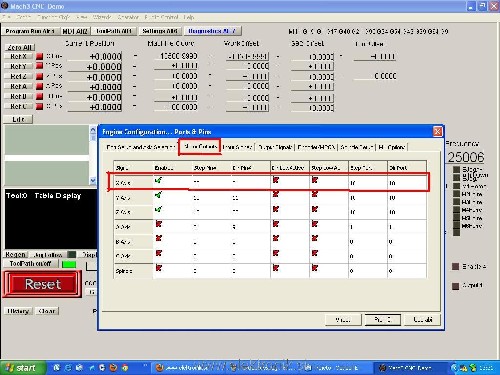Toggle Step Low Active for X Axis
Image resolution: width=500 pixels, height=375 pixels.
point(315,180)
